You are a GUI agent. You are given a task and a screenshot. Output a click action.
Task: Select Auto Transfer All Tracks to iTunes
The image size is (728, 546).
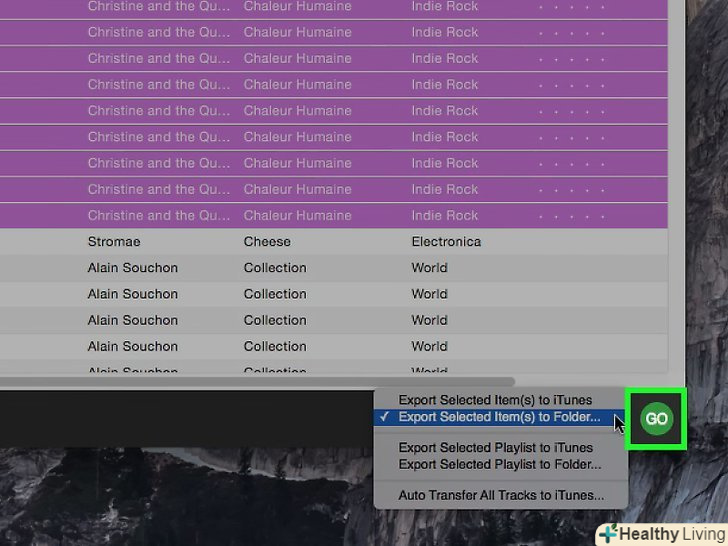coord(501,495)
